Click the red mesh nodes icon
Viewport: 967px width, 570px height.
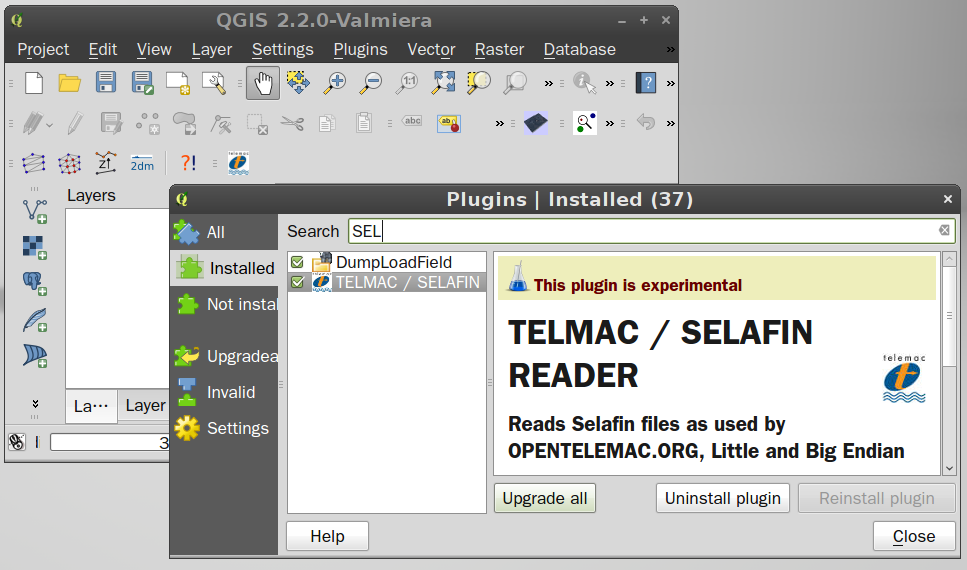70,163
